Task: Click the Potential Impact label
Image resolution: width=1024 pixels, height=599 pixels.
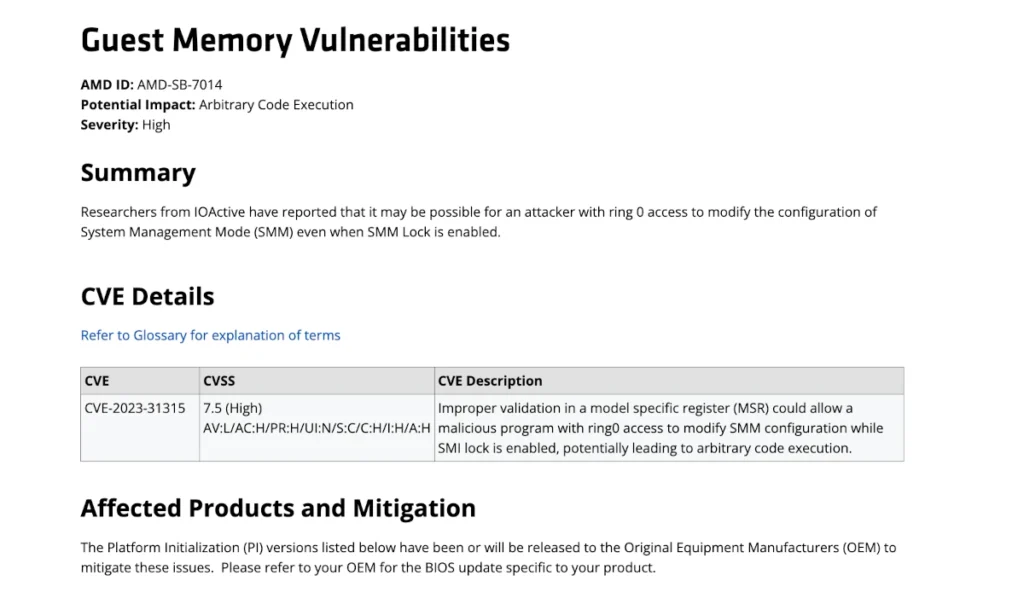Action: (138, 105)
